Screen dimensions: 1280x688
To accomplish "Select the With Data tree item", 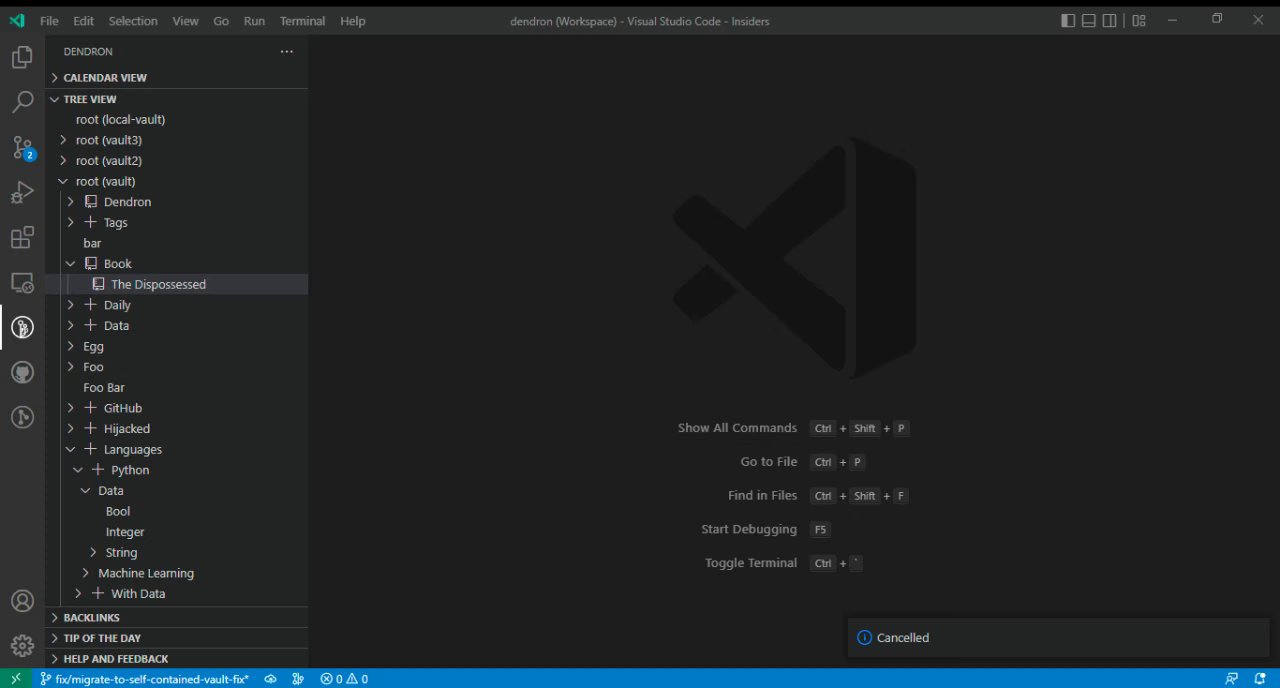I will 177,594.
